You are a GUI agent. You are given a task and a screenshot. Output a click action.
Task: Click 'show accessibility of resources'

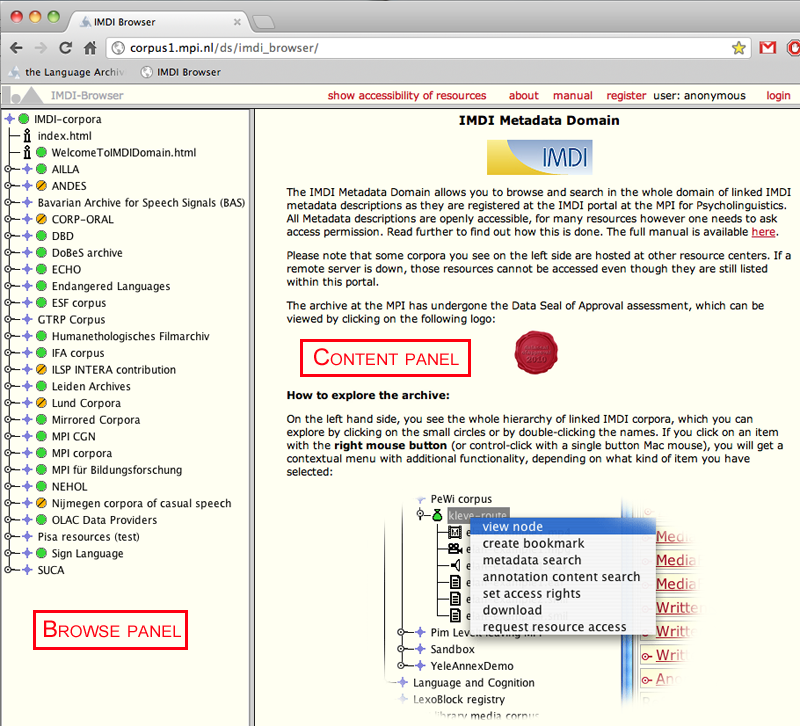(407, 95)
